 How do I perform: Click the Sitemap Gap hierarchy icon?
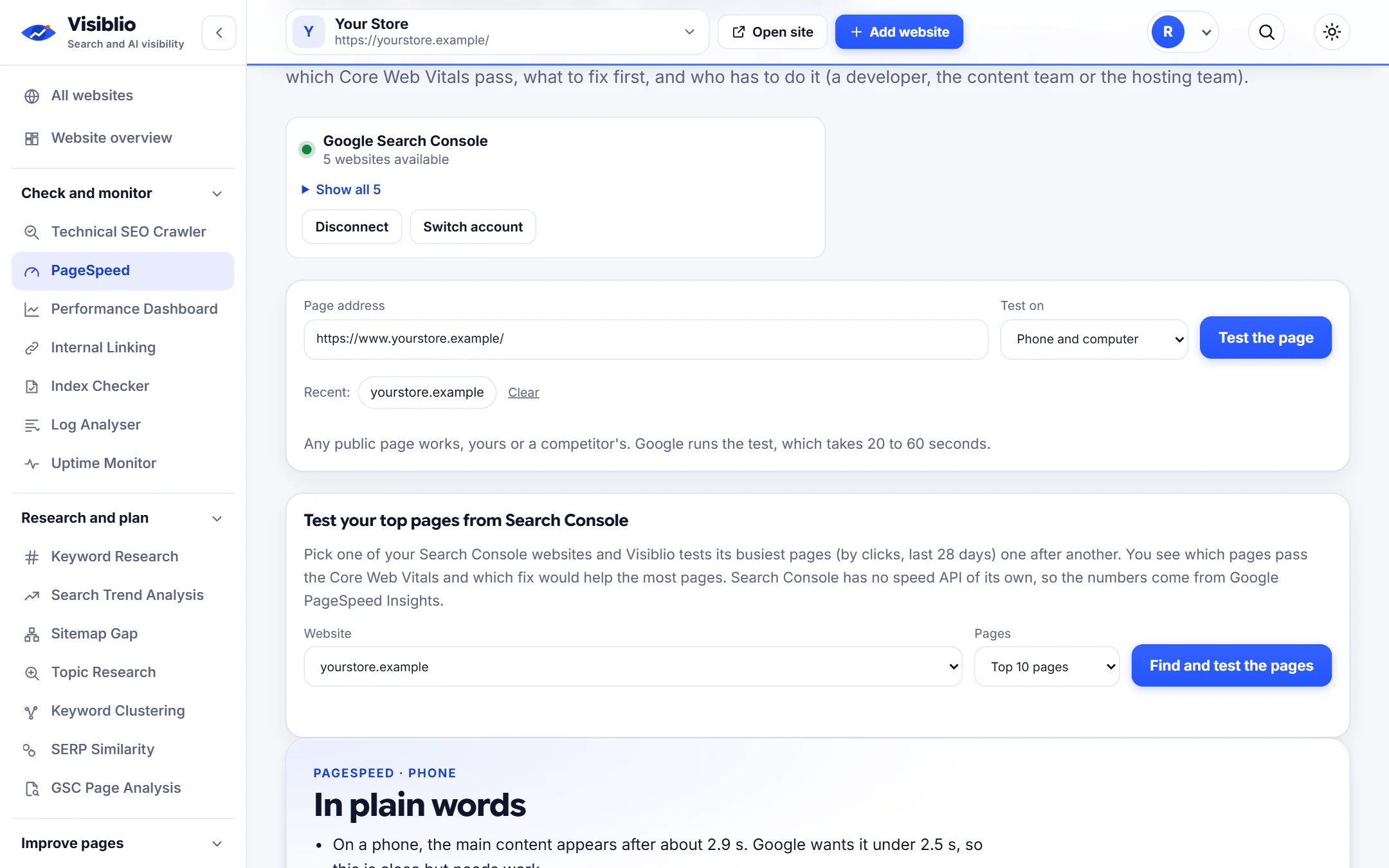[32, 635]
